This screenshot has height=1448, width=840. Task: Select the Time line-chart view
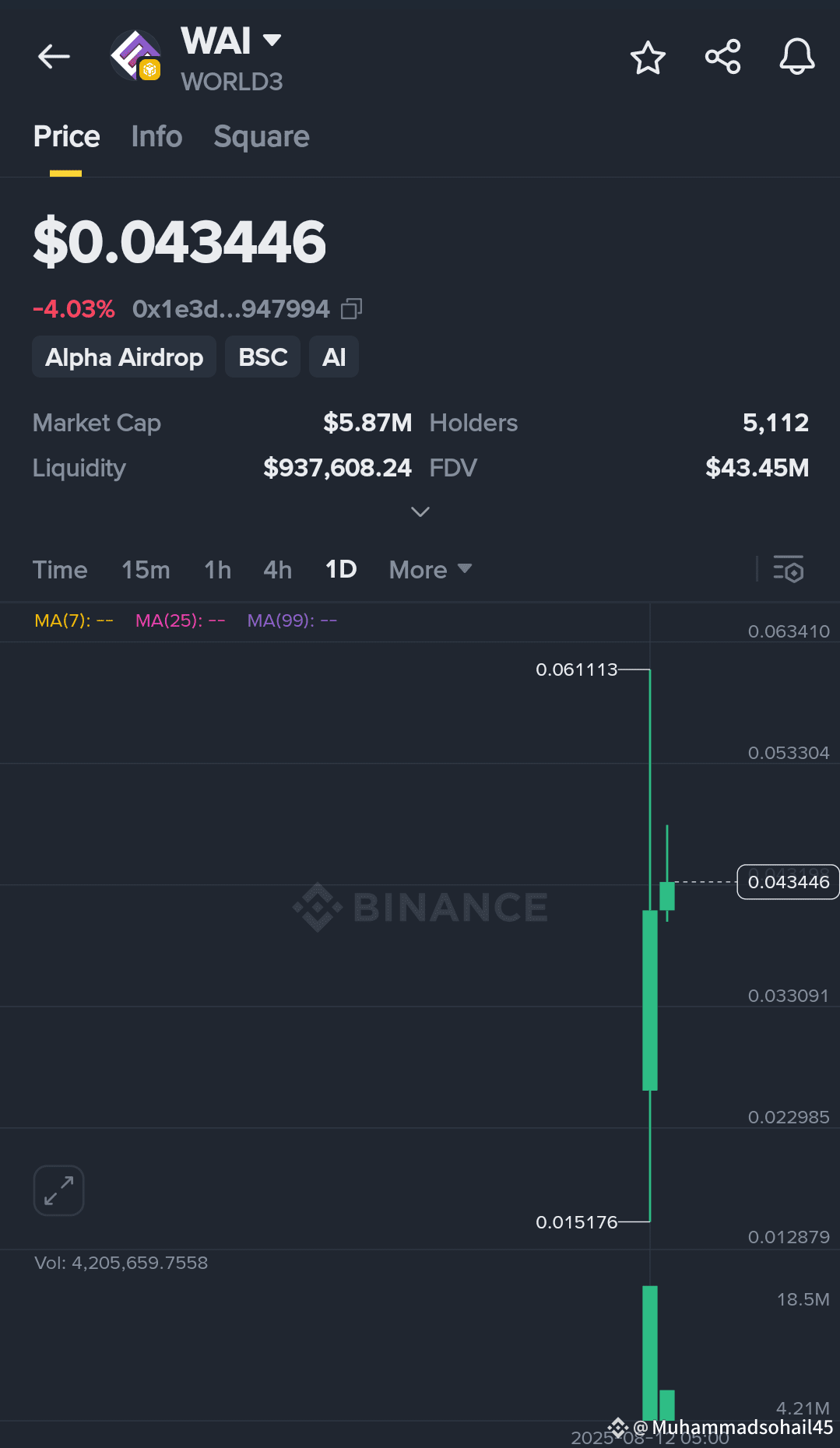coord(60,570)
